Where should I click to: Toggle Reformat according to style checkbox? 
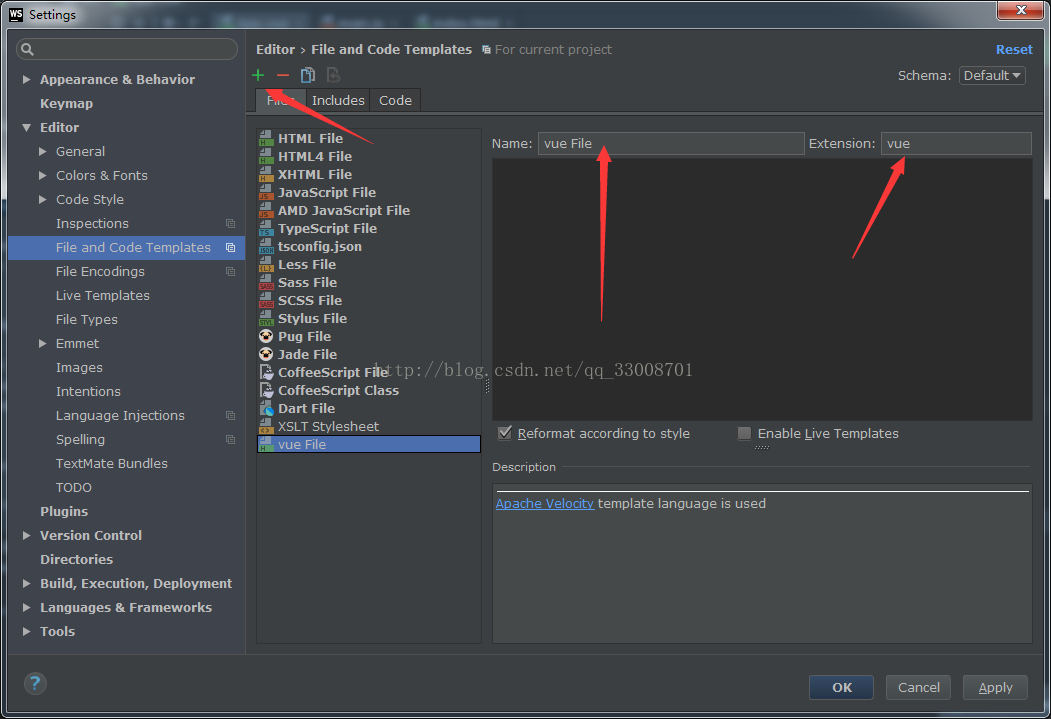point(505,433)
